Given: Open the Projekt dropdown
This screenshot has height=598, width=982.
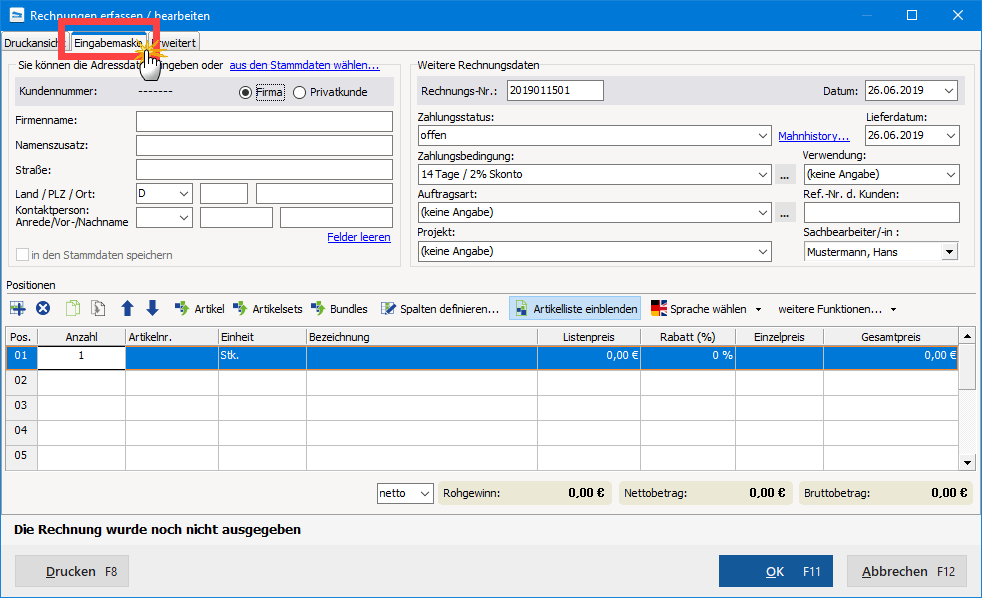Looking at the screenshot, I should click(594, 251).
